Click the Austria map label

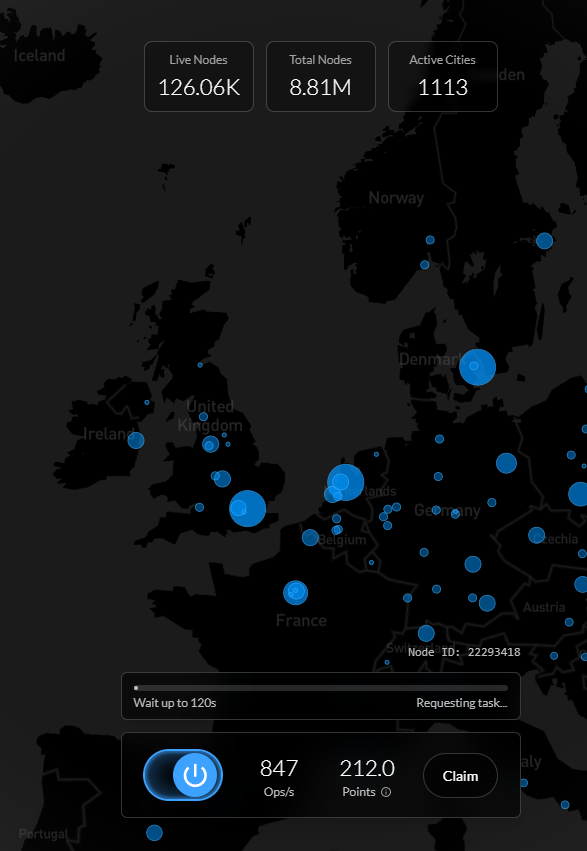point(544,607)
